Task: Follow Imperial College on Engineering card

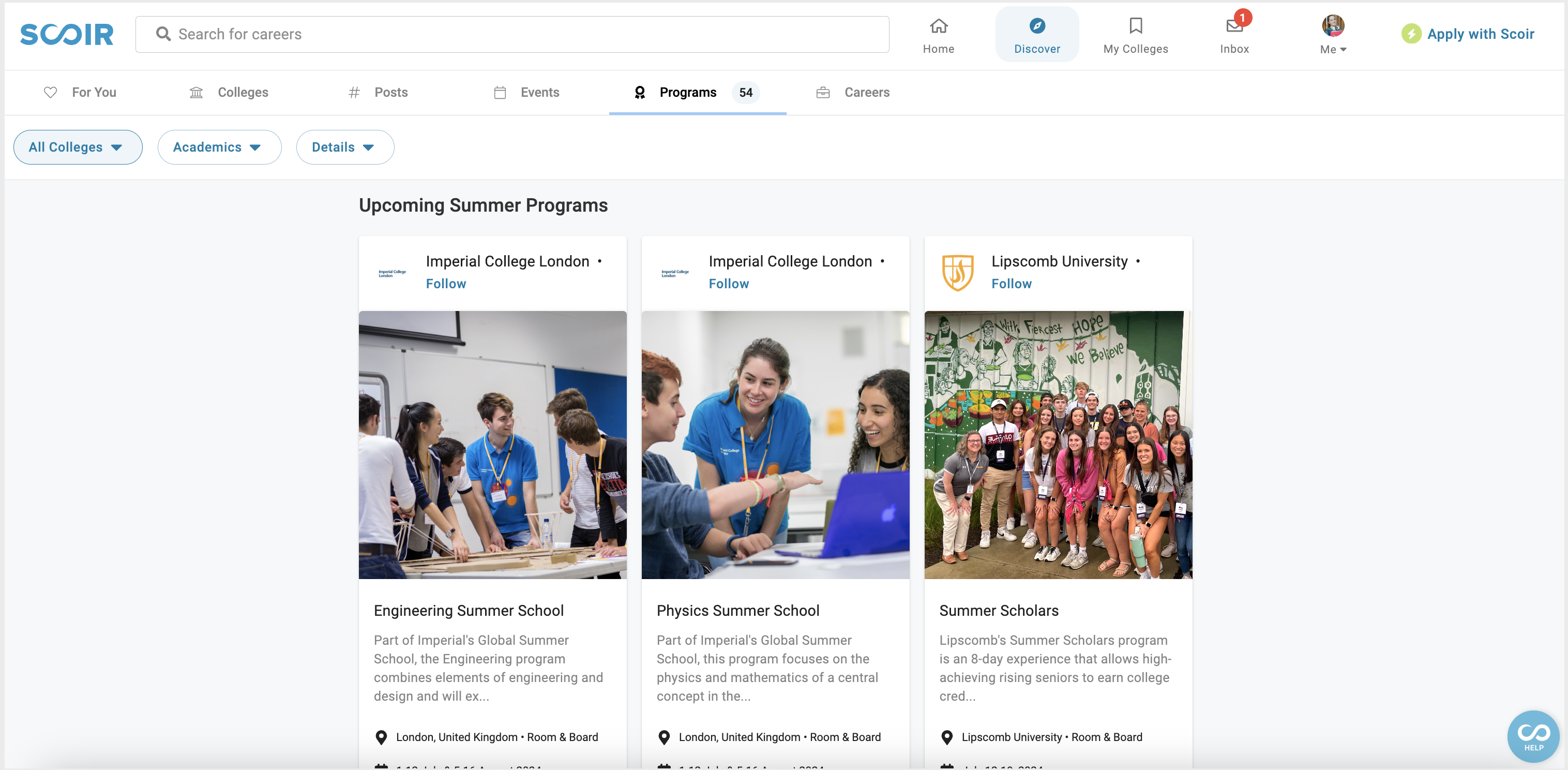Action: (x=446, y=284)
